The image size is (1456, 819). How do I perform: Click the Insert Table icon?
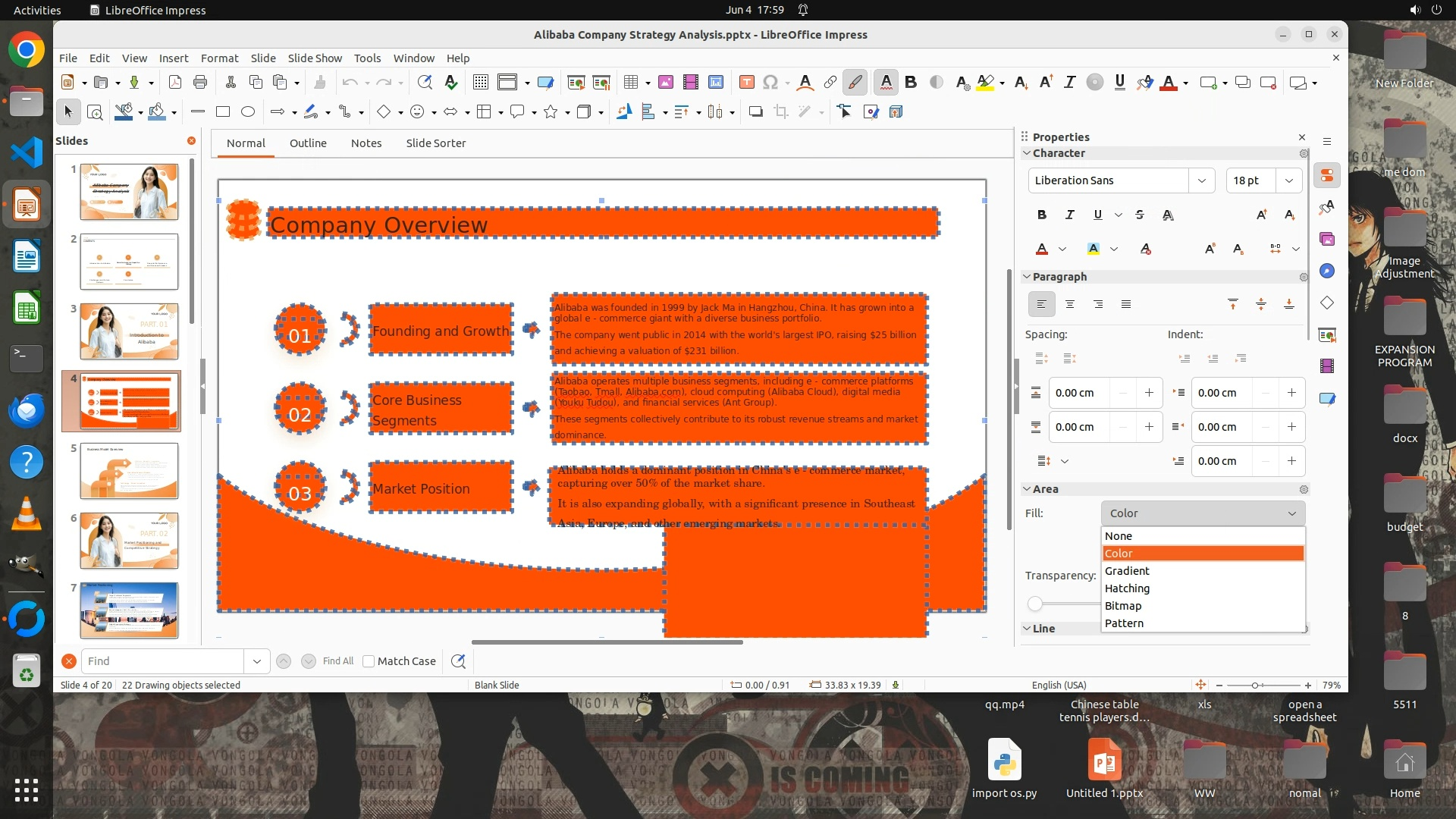(x=630, y=83)
